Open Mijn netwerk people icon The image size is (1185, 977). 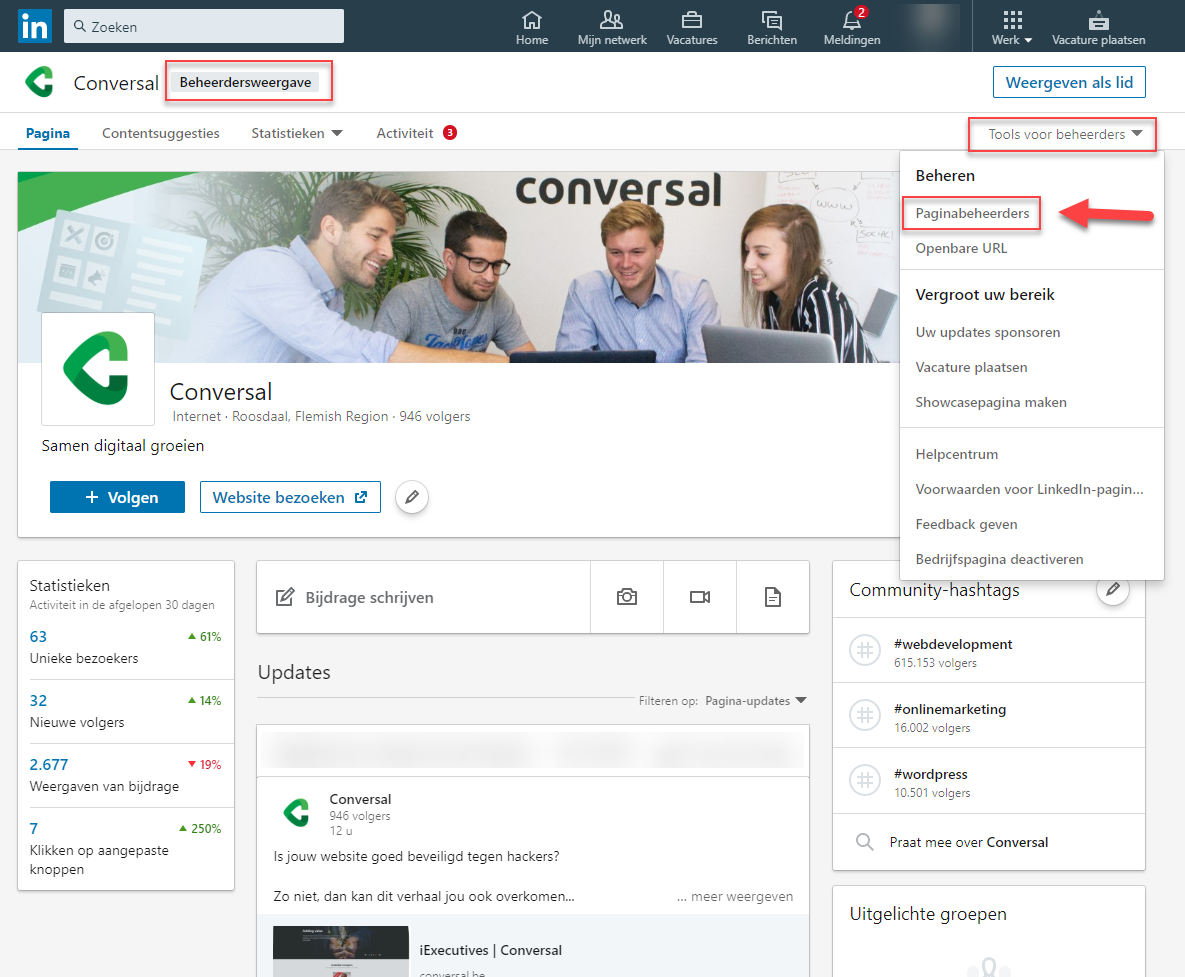point(611,20)
